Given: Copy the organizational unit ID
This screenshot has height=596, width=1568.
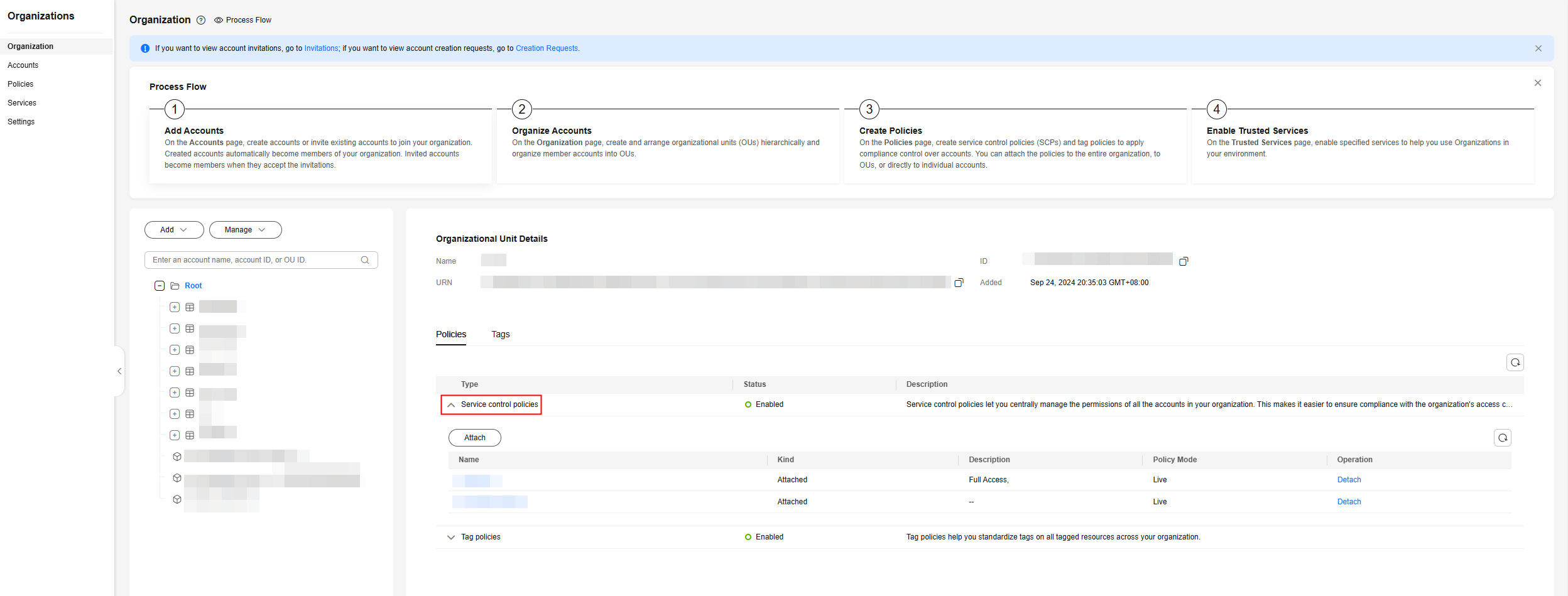Looking at the screenshot, I should (x=1184, y=261).
